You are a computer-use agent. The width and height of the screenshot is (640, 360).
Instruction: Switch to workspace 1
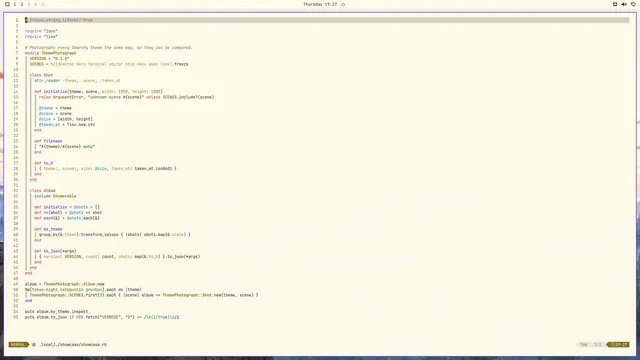coord(15,4)
